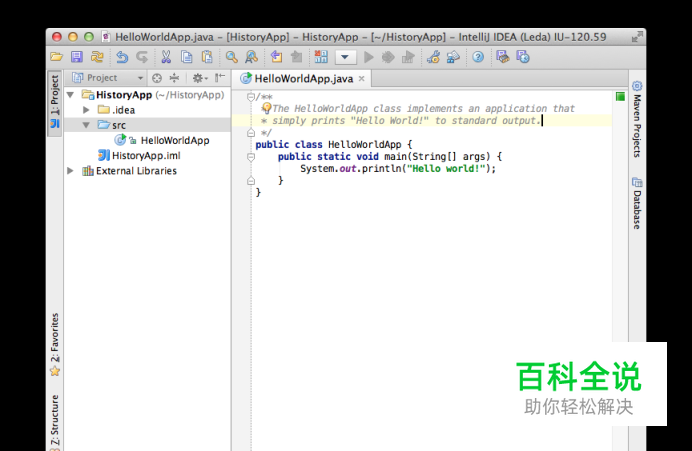Viewport: 692px width, 451px height.
Task: Expand External Libraries node
Action: [70, 171]
